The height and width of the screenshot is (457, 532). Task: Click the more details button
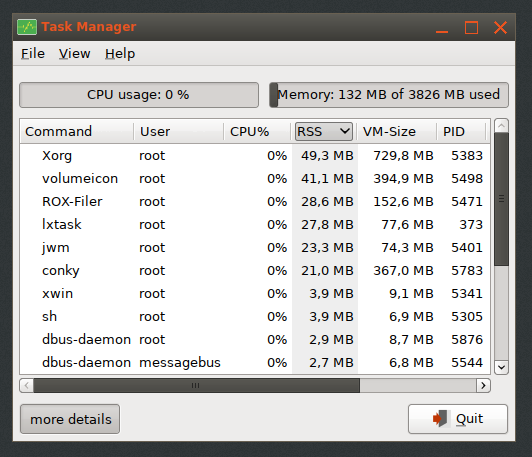(70, 419)
